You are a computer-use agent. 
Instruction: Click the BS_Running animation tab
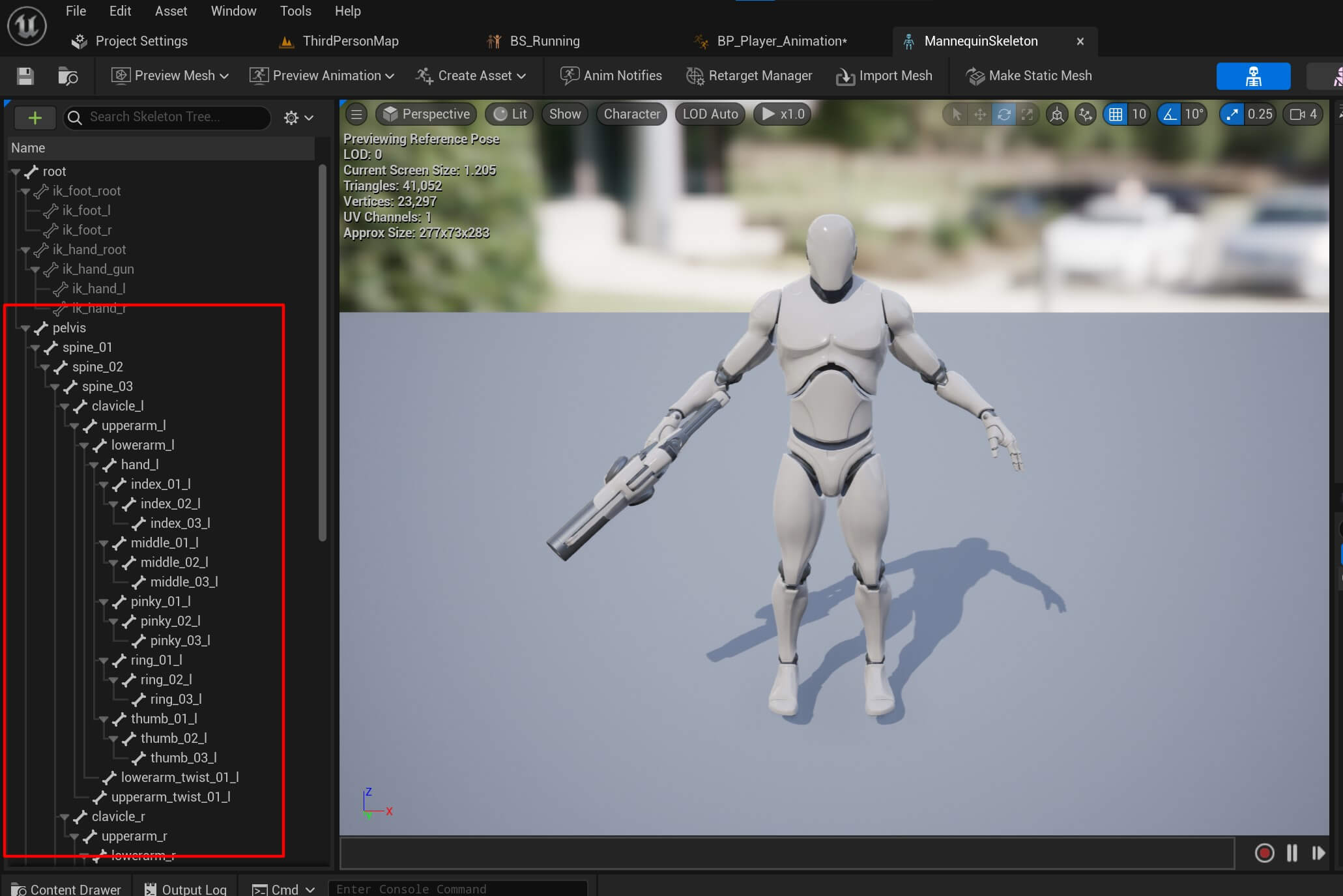pyautogui.click(x=545, y=40)
